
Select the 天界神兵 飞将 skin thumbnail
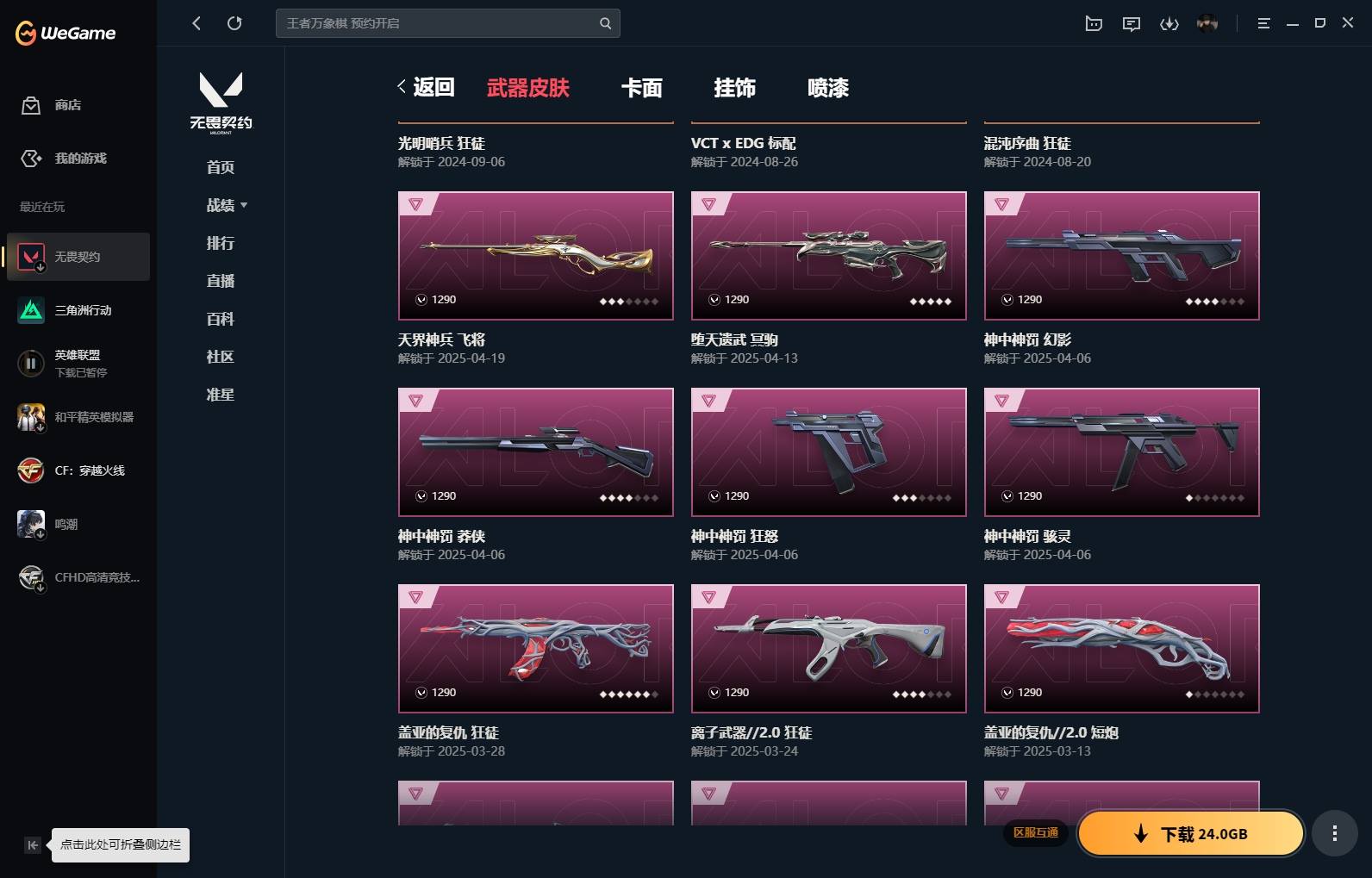(x=536, y=256)
